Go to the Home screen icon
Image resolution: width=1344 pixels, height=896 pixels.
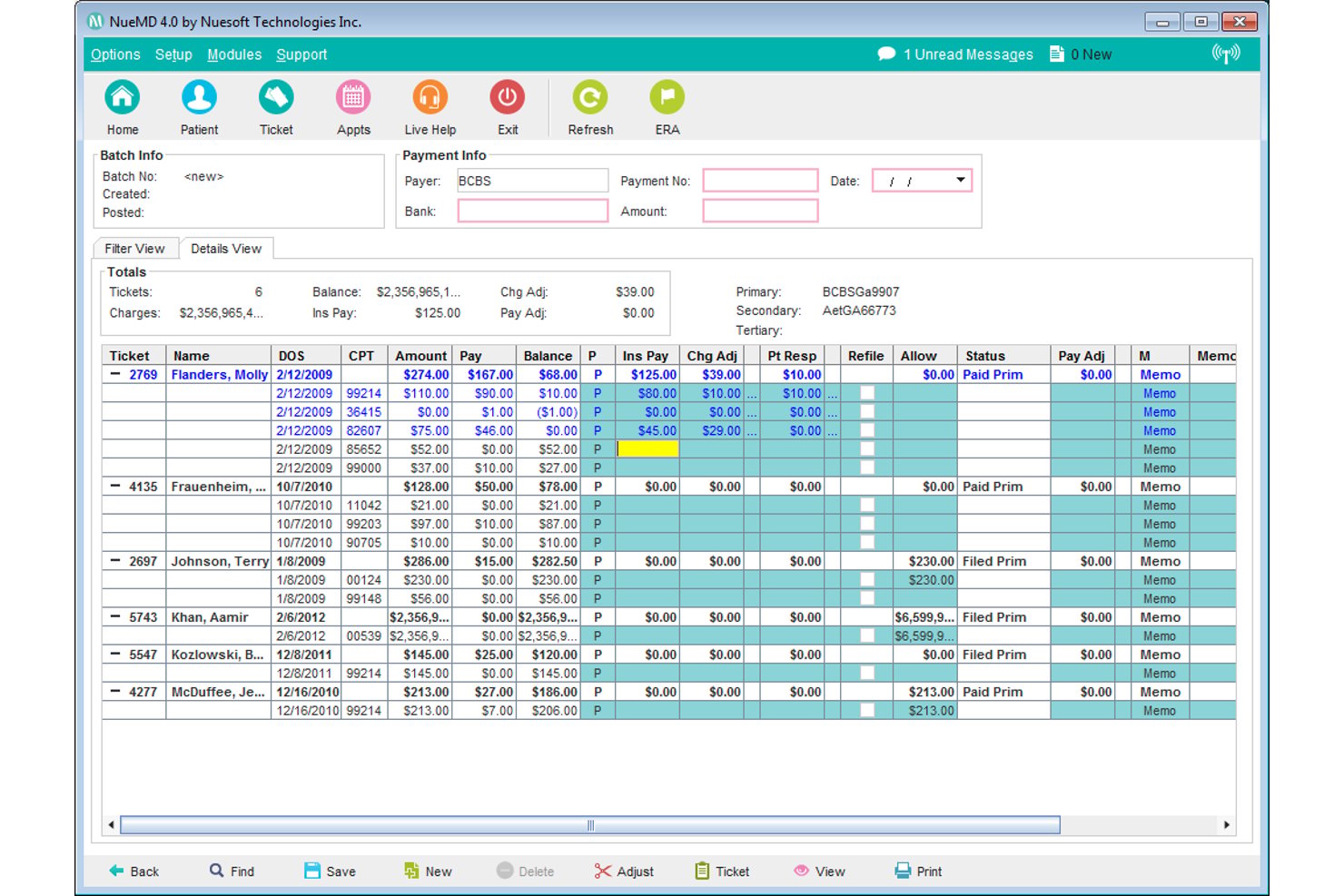pyautogui.click(x=123, y=97)
